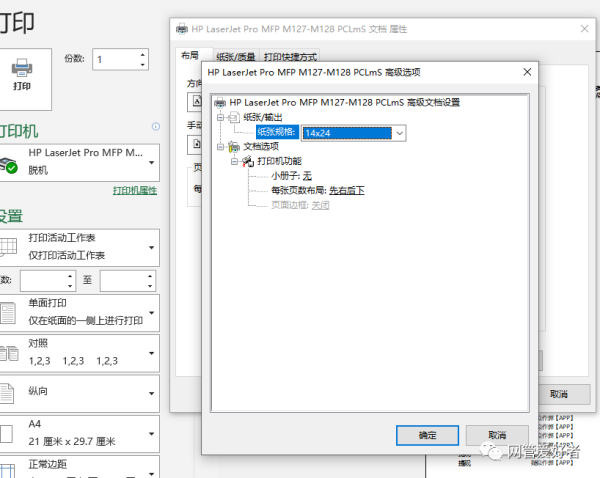The image size is (600, 478).
Task: Click the offline printer status icon
Action: point(8,165)
